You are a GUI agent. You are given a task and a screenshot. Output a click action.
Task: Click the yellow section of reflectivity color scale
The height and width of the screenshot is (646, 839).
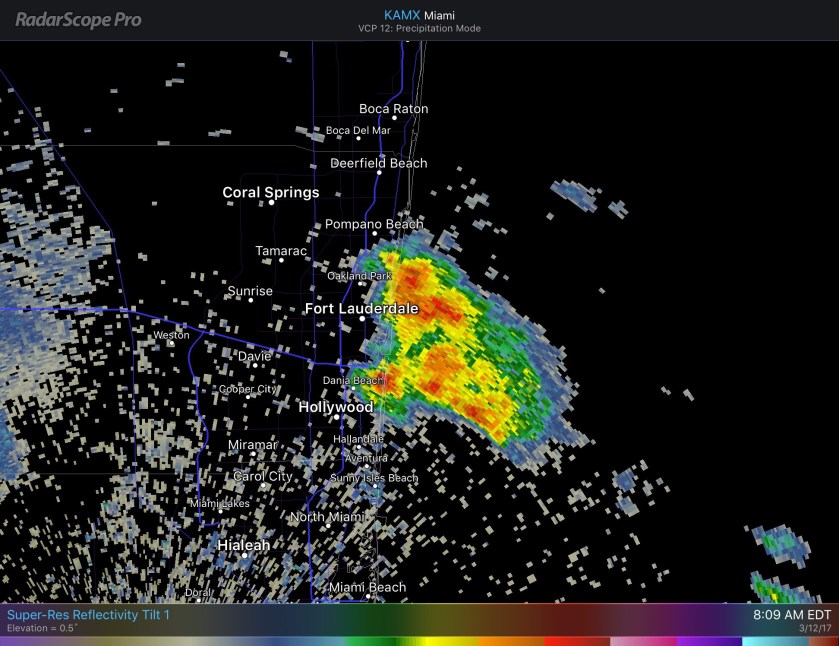pyautogui.click(x=430, y=641)
